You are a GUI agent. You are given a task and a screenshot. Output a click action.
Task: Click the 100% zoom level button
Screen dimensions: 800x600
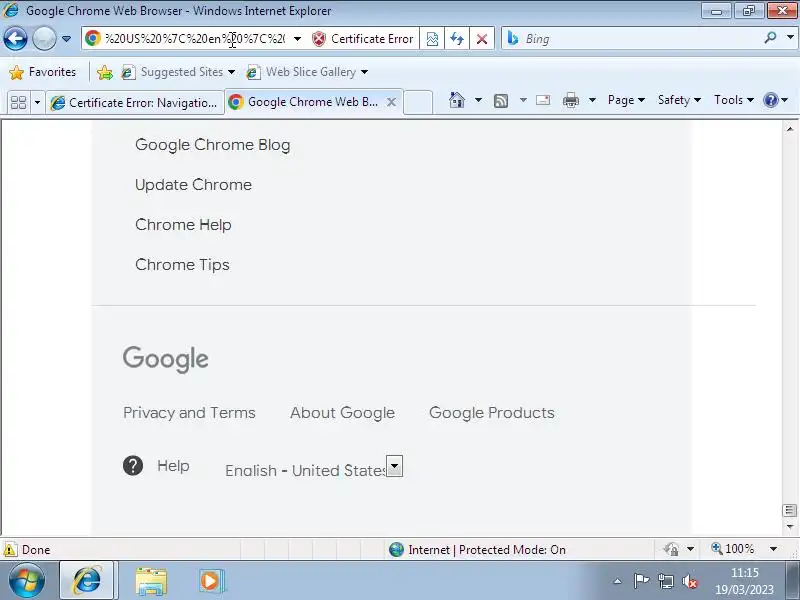click(x=733, y=549)
